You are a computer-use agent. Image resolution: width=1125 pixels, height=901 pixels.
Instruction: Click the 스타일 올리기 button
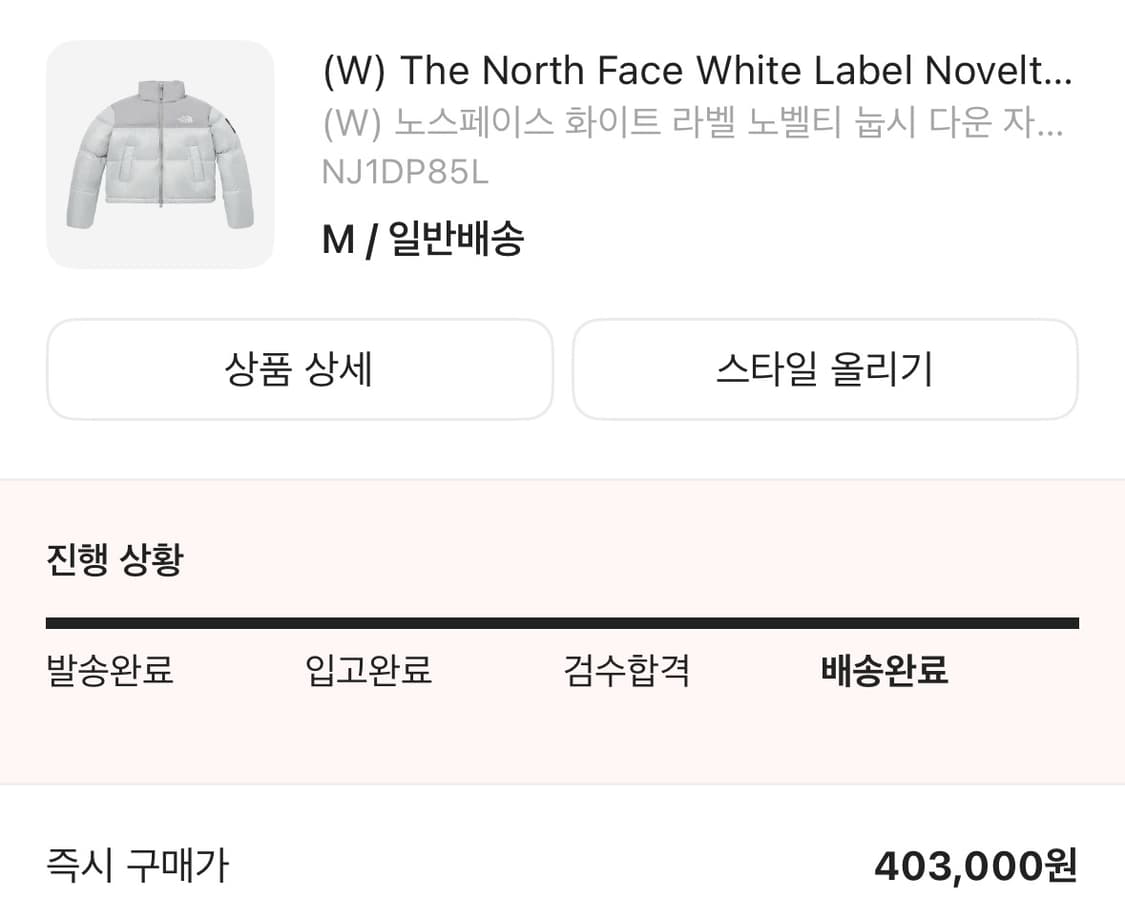click(x=824, y=370)
